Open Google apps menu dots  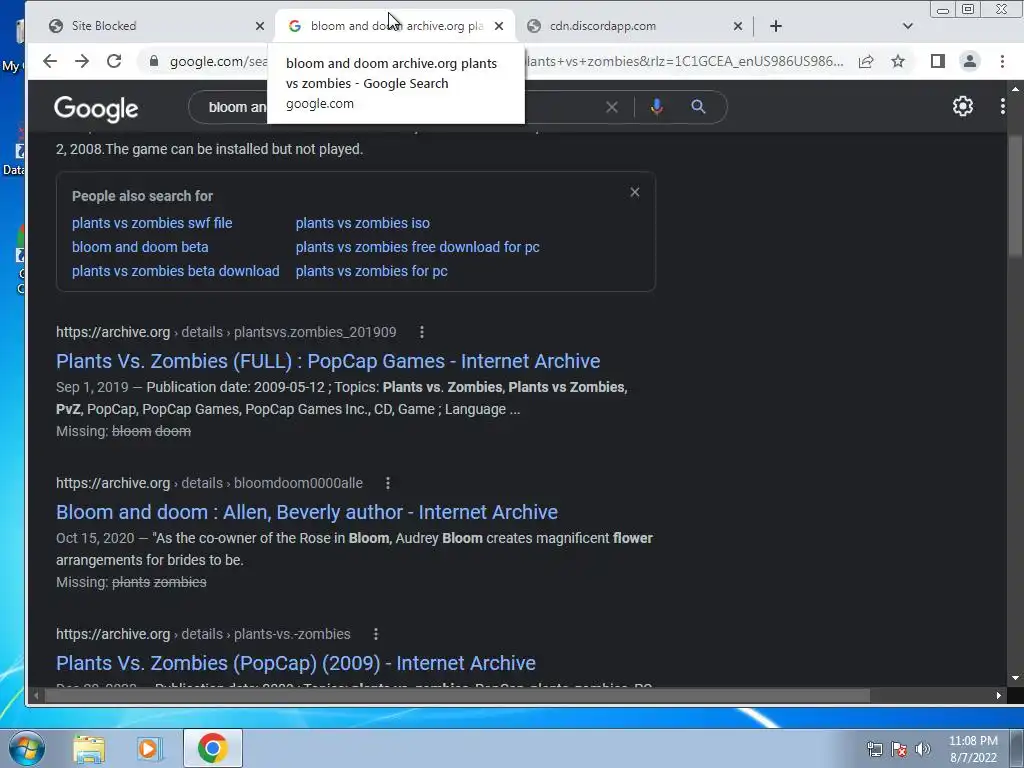coord(1003,106)
